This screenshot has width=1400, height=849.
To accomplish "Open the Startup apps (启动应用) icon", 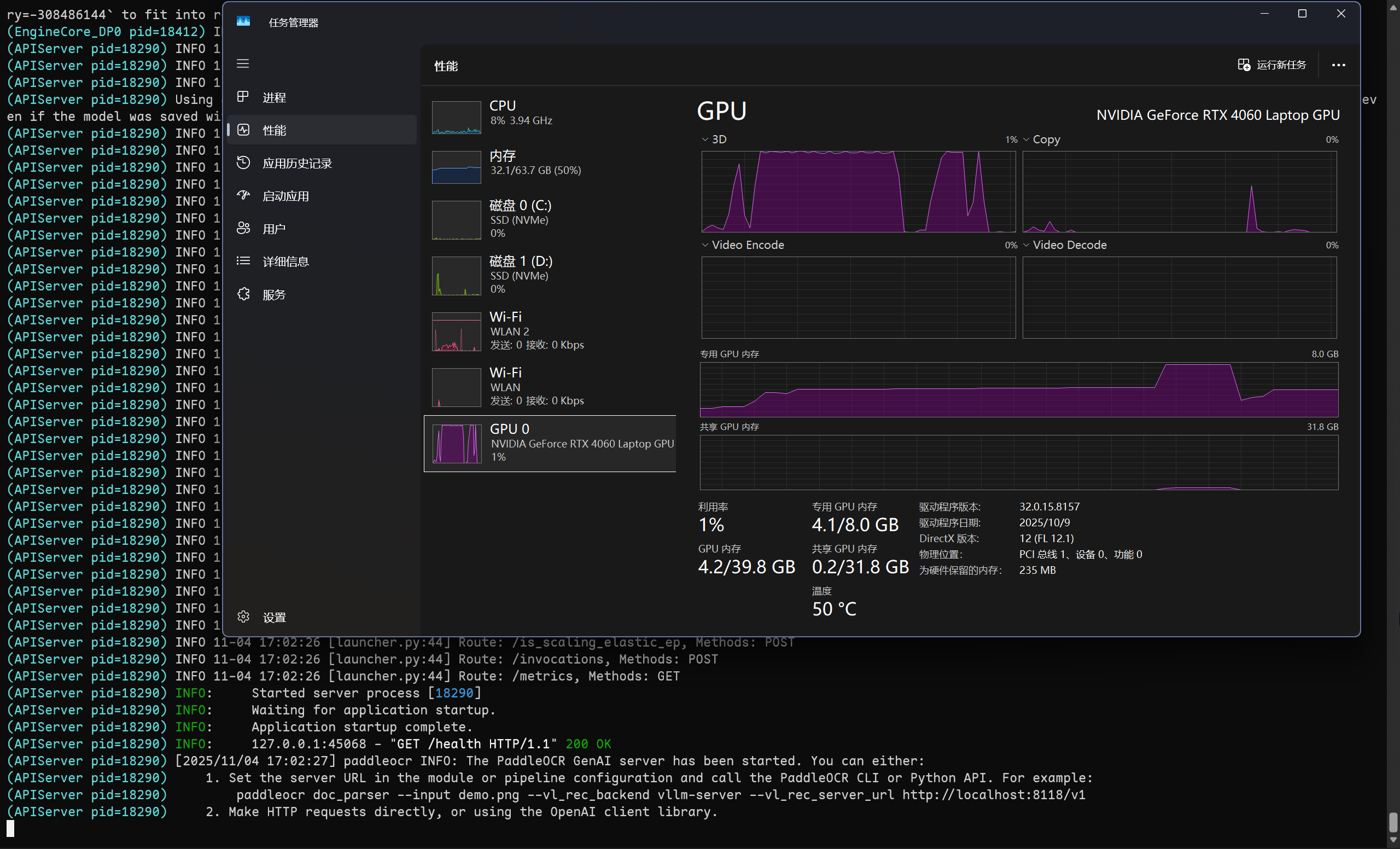I will pos(243,195).
